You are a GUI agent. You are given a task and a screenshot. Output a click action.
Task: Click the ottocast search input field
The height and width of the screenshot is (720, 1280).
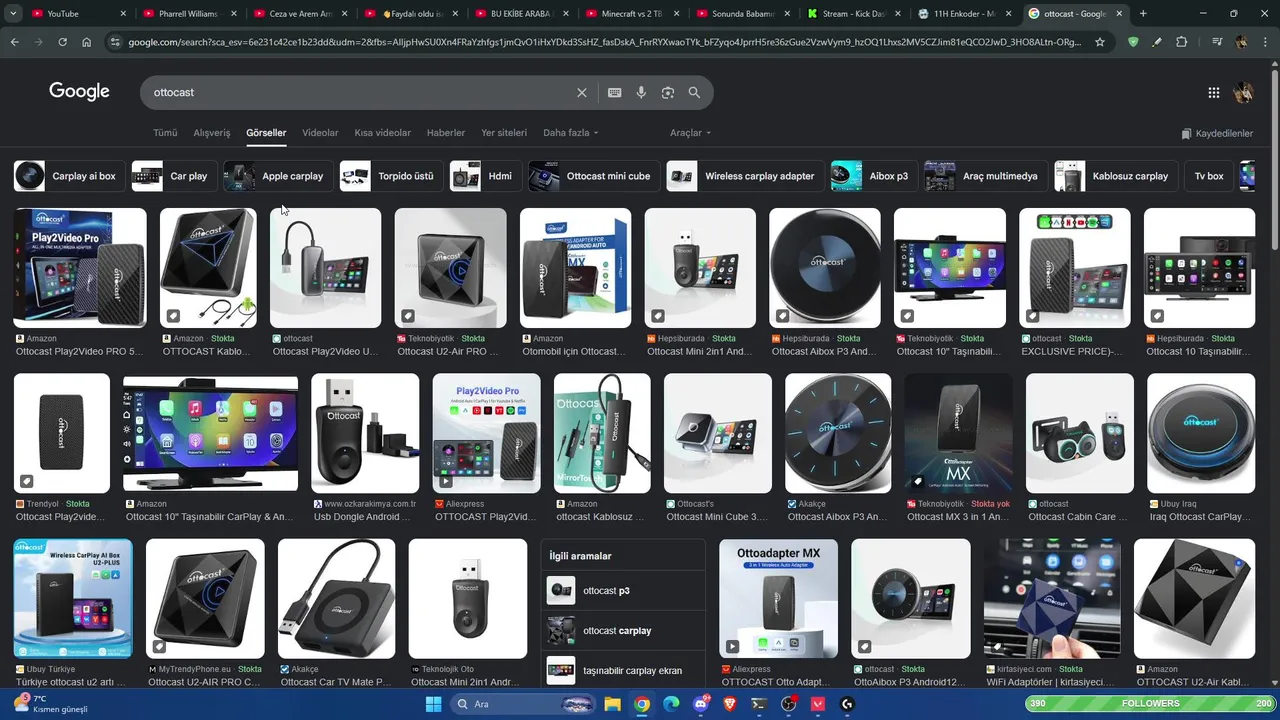tap(360, 92)
